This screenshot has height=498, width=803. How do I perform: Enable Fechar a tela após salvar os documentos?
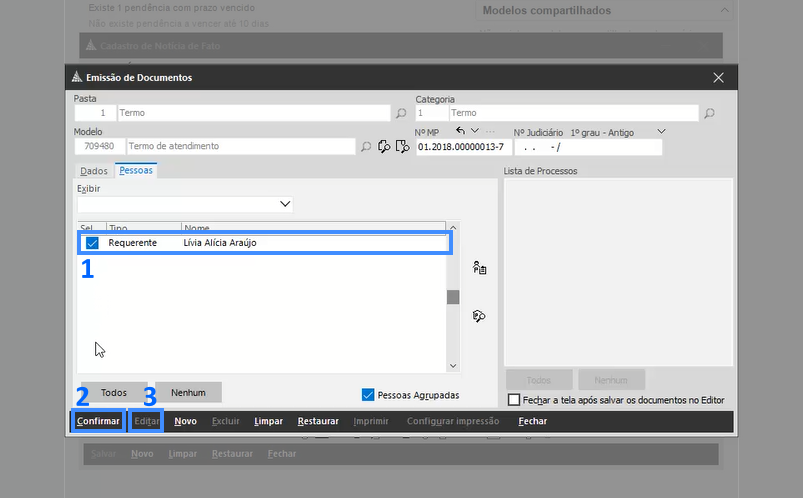514,400
